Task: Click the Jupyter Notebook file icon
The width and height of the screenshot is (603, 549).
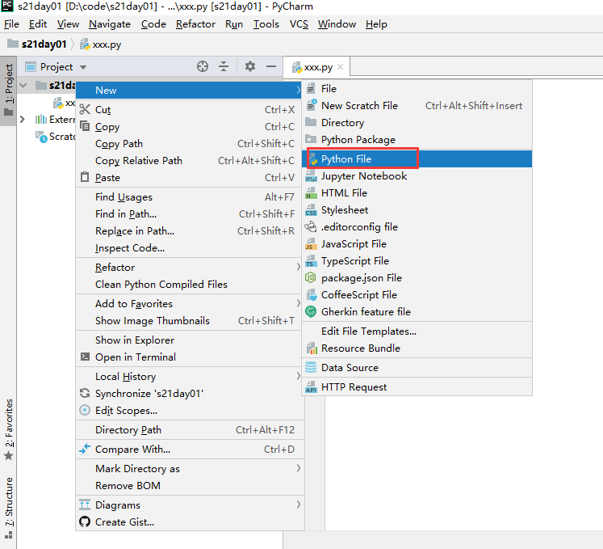Action: [312, 176]
